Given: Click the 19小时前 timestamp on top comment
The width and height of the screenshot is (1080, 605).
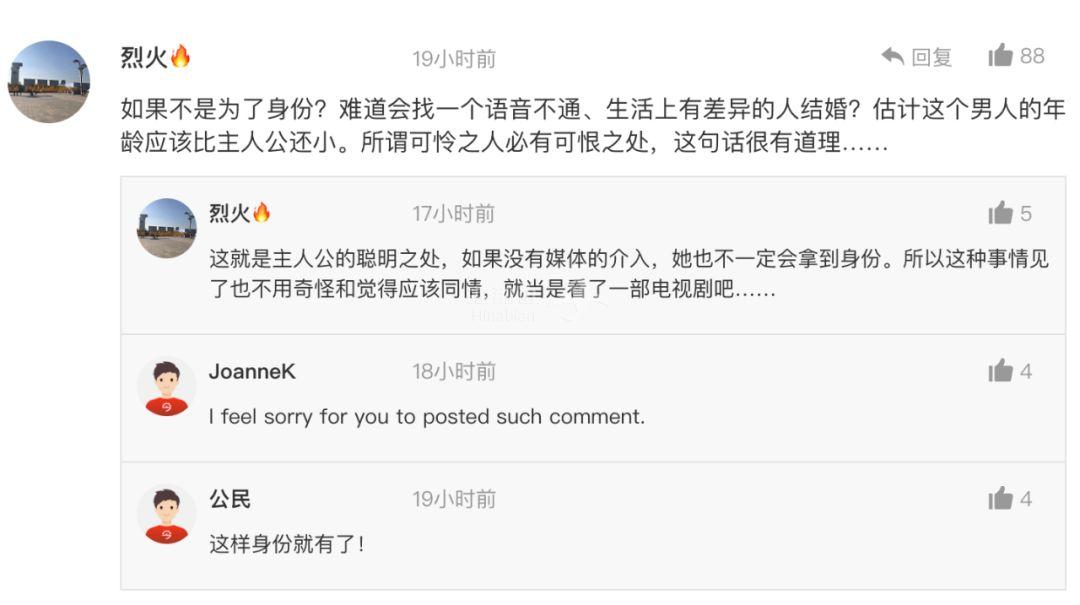Looking at the screenshot, I should click(455, 59).
